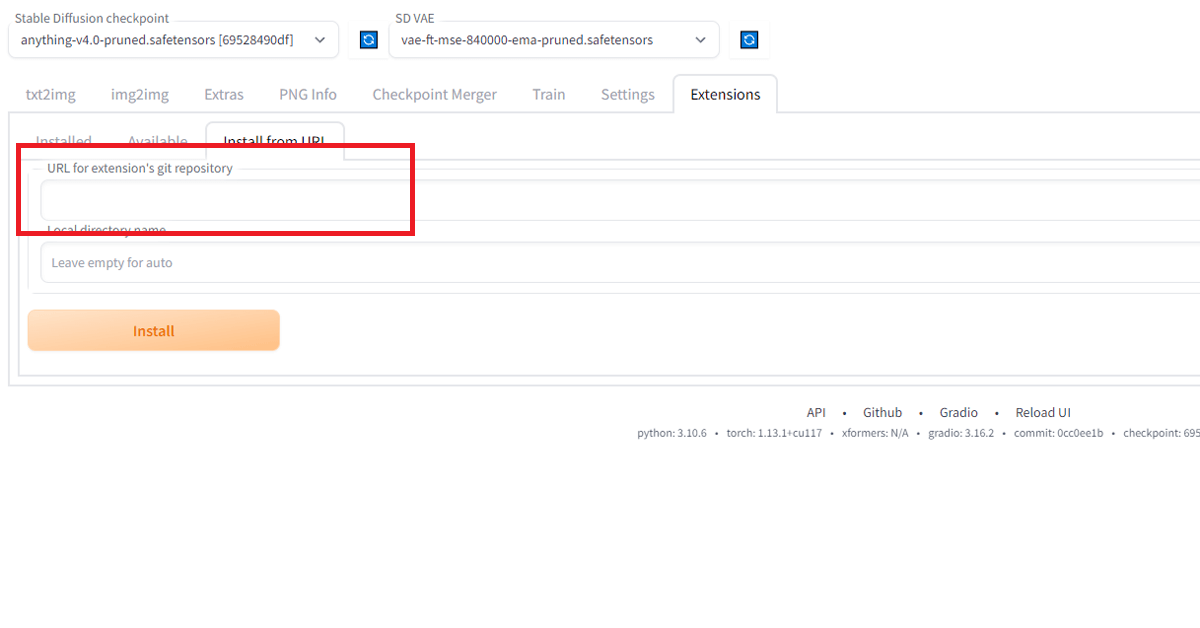Open the Stable Diffusion checkpoint dropdown

point(173,40)
